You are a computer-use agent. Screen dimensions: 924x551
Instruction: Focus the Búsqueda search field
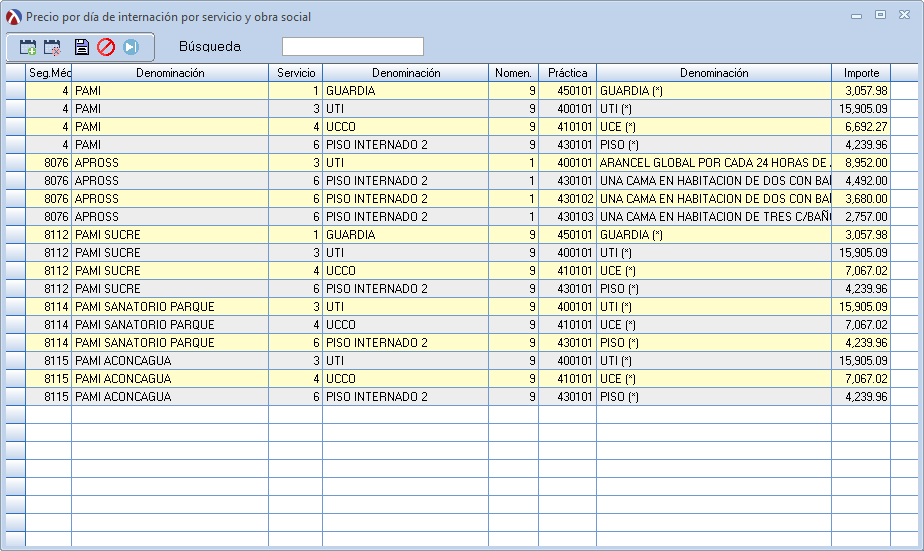(352, 47)
